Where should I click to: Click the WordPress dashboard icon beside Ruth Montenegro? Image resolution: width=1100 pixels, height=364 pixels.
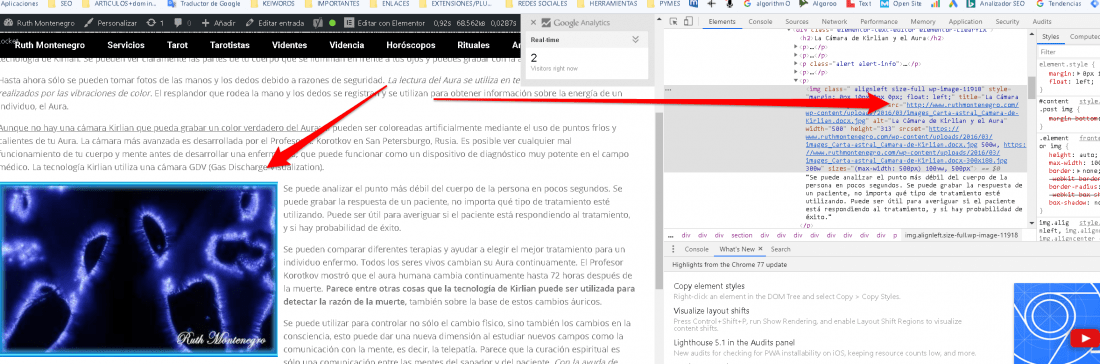point(7,23)
